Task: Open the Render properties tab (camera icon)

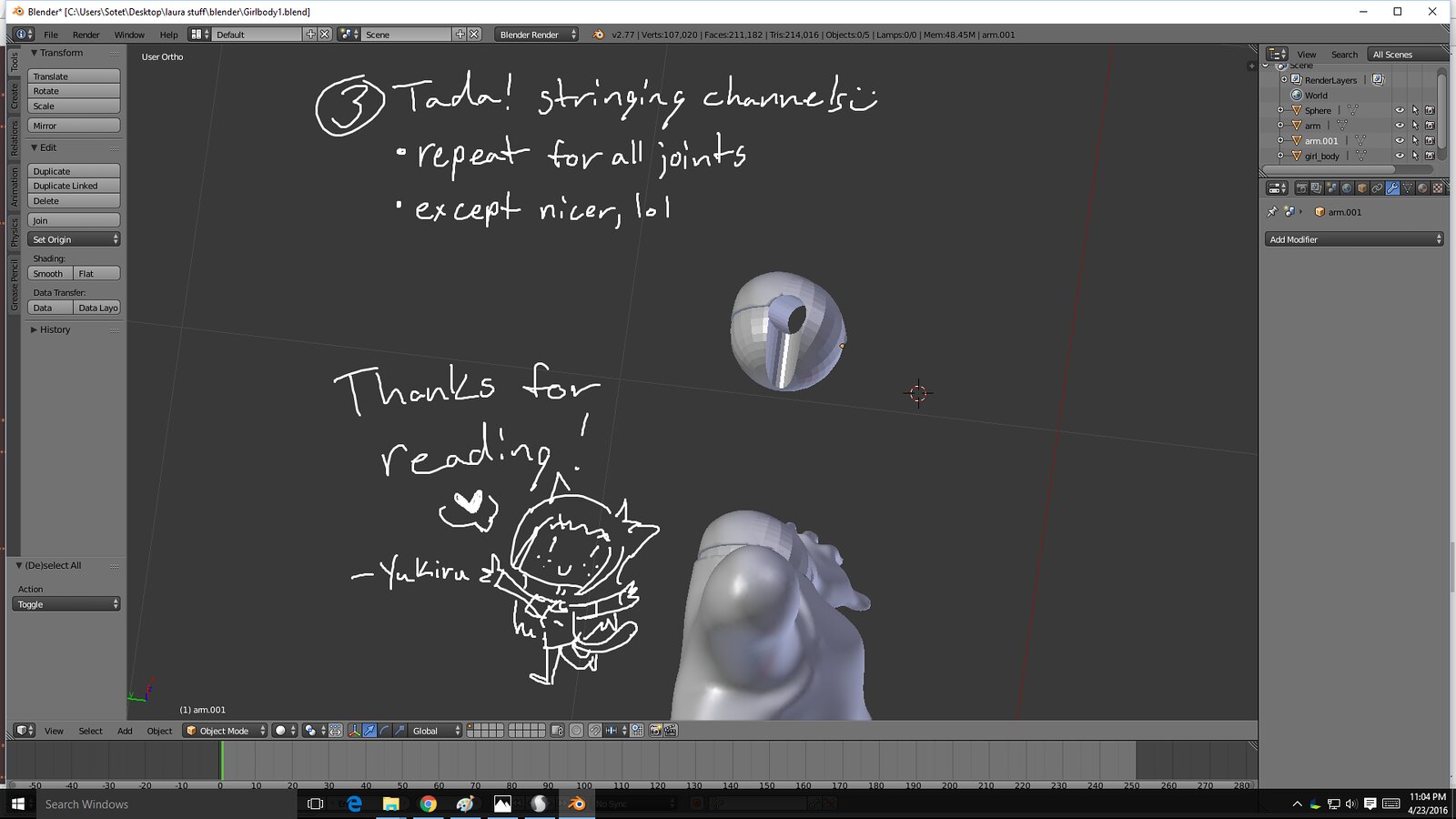Action: 1301,188
